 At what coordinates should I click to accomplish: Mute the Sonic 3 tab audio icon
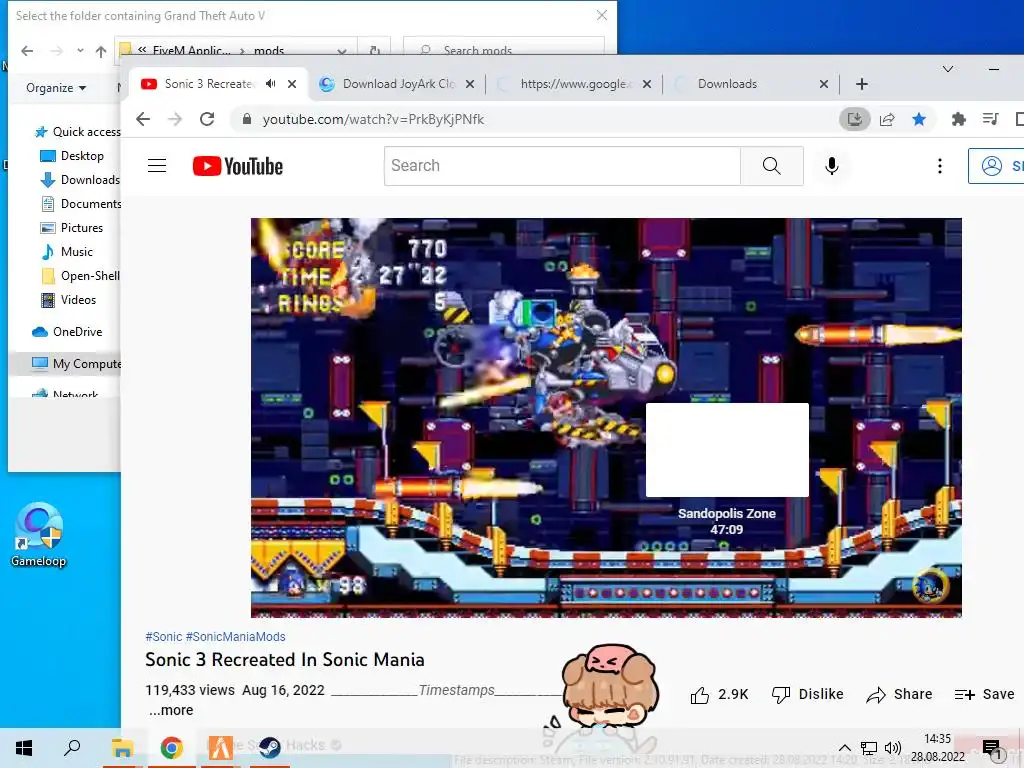pos(271,84)
